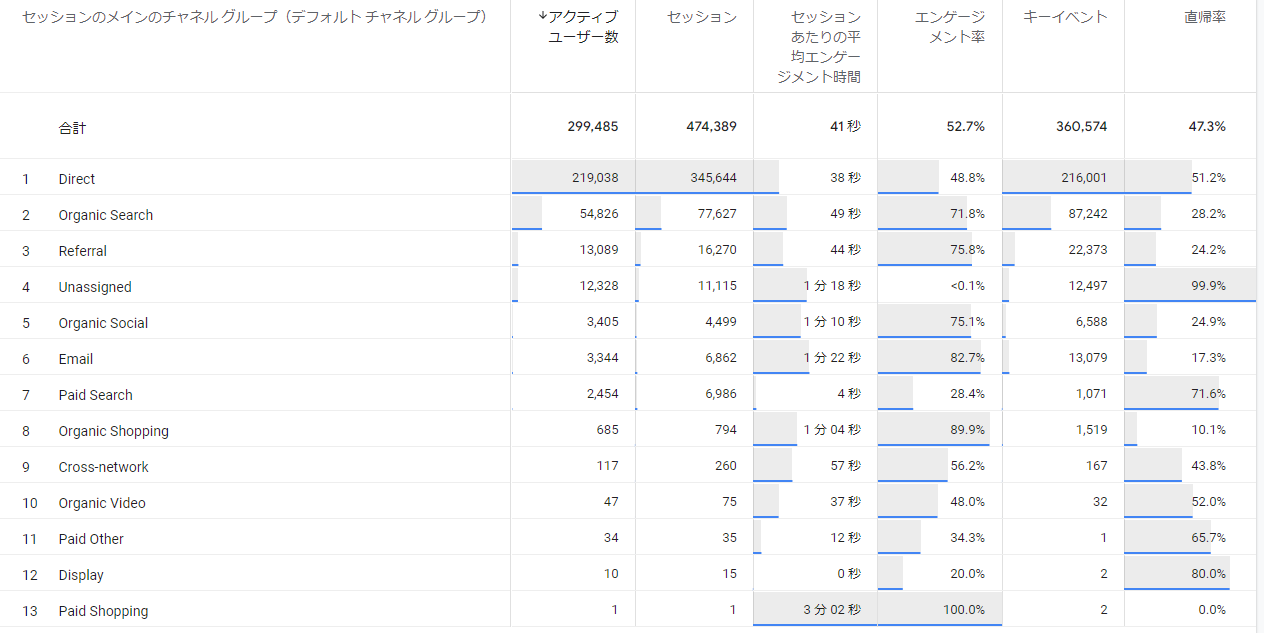Select the Organic Shopping row
This screenshot has height=633, width=1264.
point(114,431)
